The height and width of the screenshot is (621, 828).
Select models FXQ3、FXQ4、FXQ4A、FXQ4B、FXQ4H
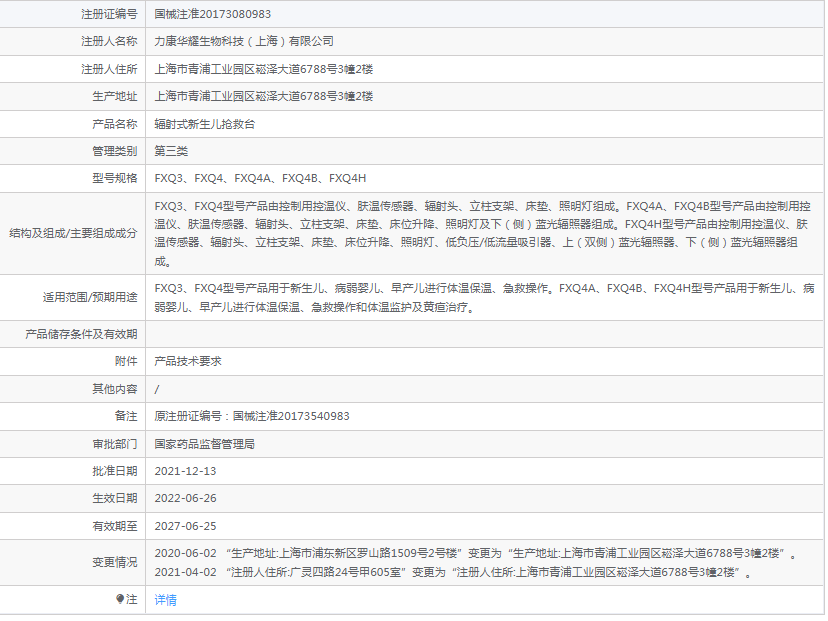(260, 178)
